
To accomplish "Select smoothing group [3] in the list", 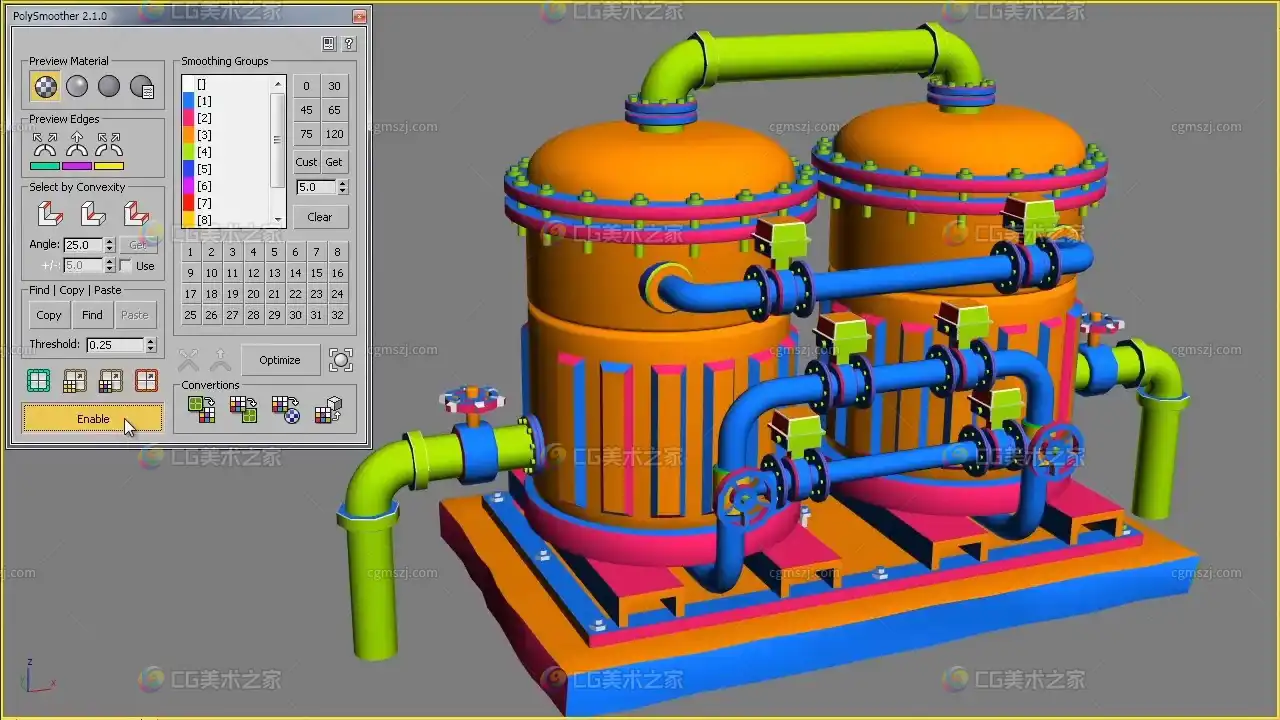I will point(226,135).
